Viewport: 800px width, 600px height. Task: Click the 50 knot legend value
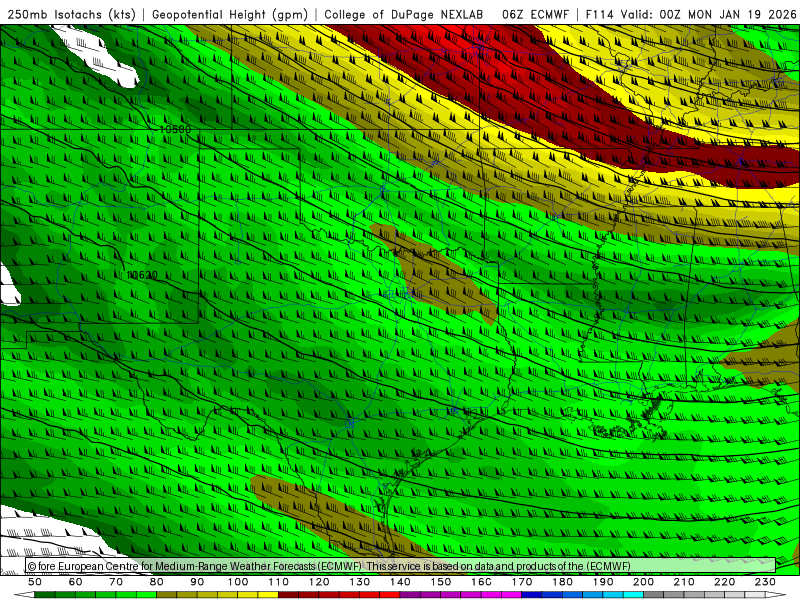coord(35,582)
